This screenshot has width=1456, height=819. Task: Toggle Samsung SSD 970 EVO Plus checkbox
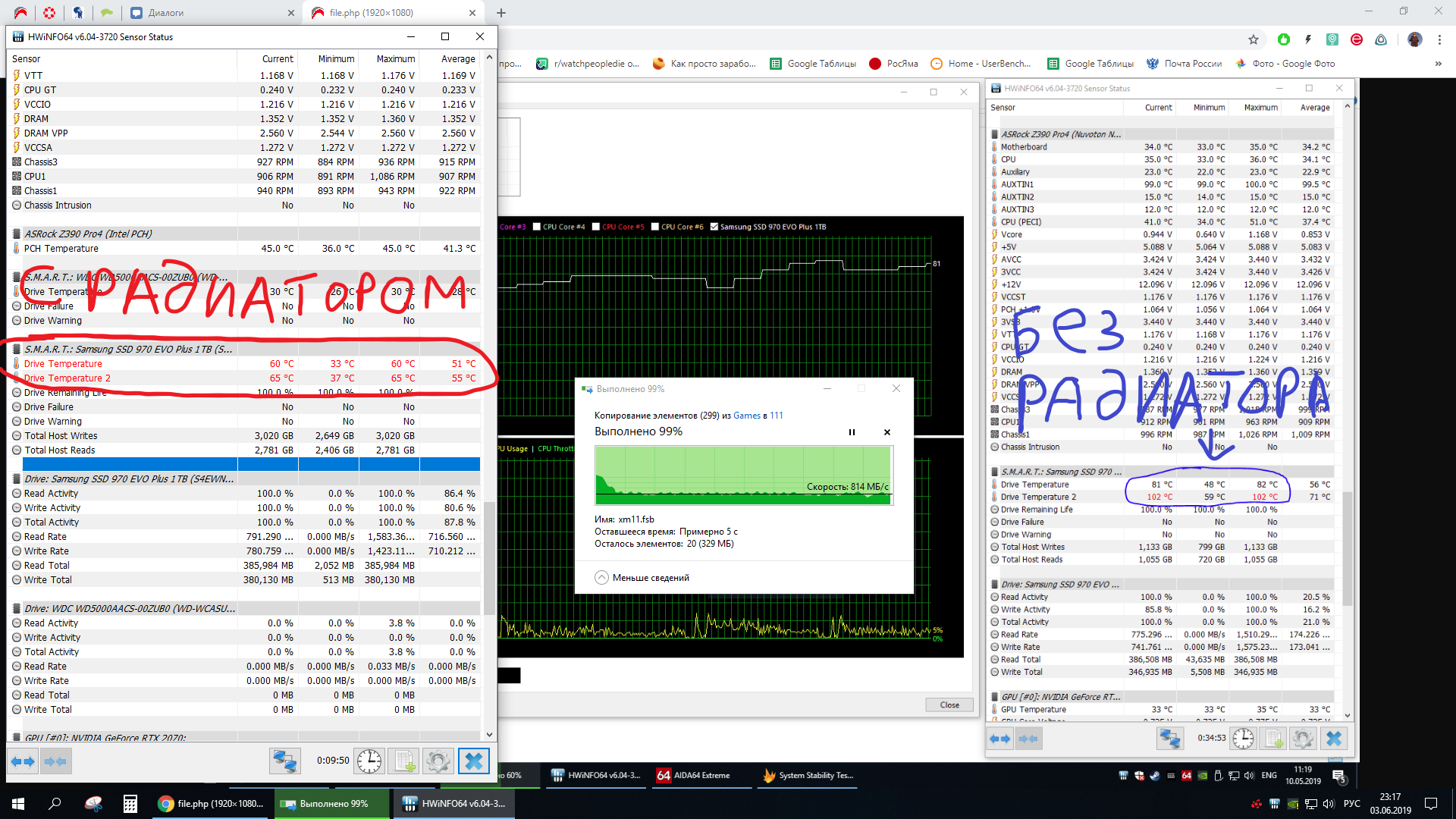pyautogui.click(x=714, y=227)
